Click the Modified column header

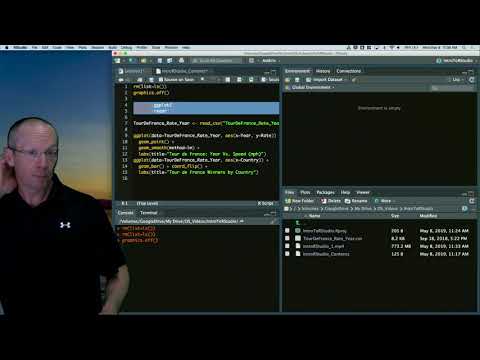click(x=428, y=216)
